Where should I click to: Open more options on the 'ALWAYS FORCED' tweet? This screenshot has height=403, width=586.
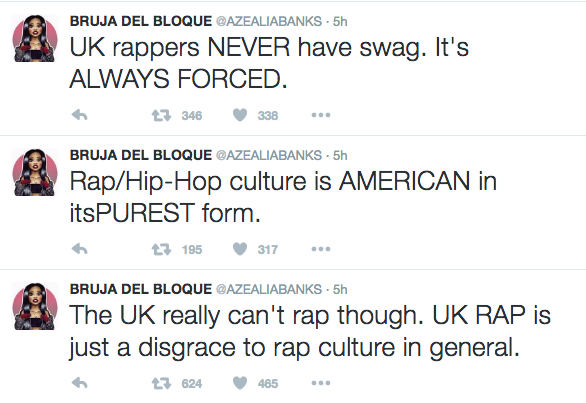click(321, 115)
